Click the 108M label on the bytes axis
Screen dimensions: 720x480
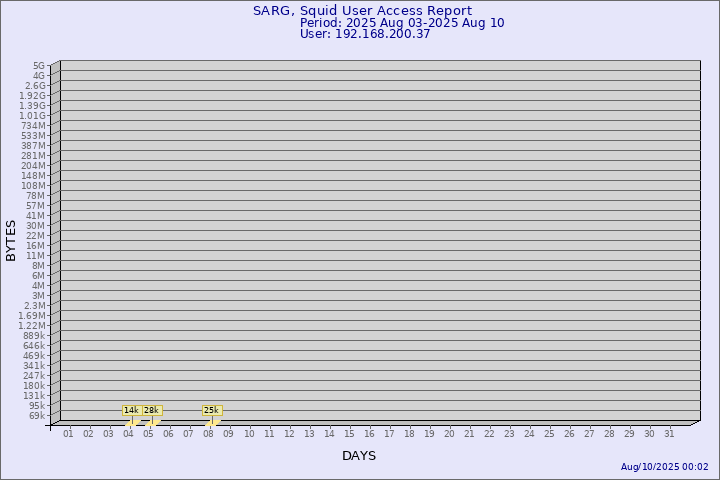point(33,186)
